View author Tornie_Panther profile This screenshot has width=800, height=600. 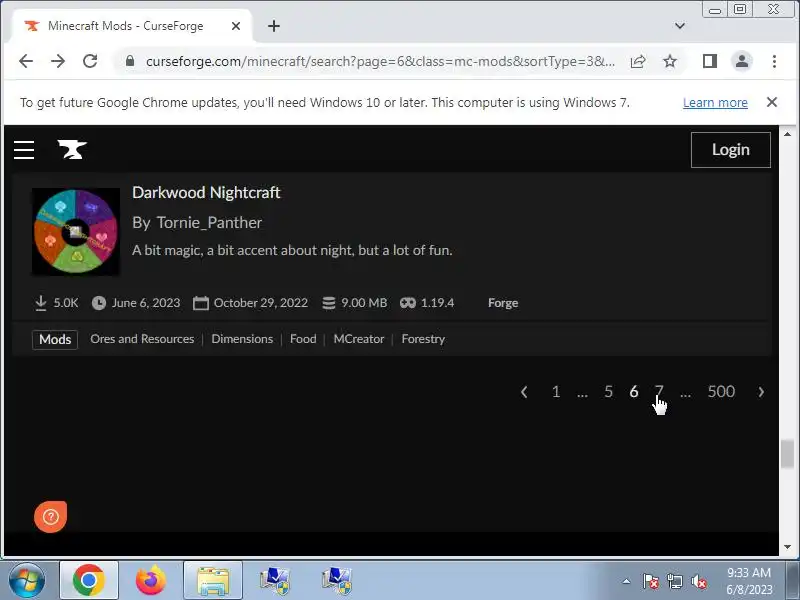pos(209,222)
